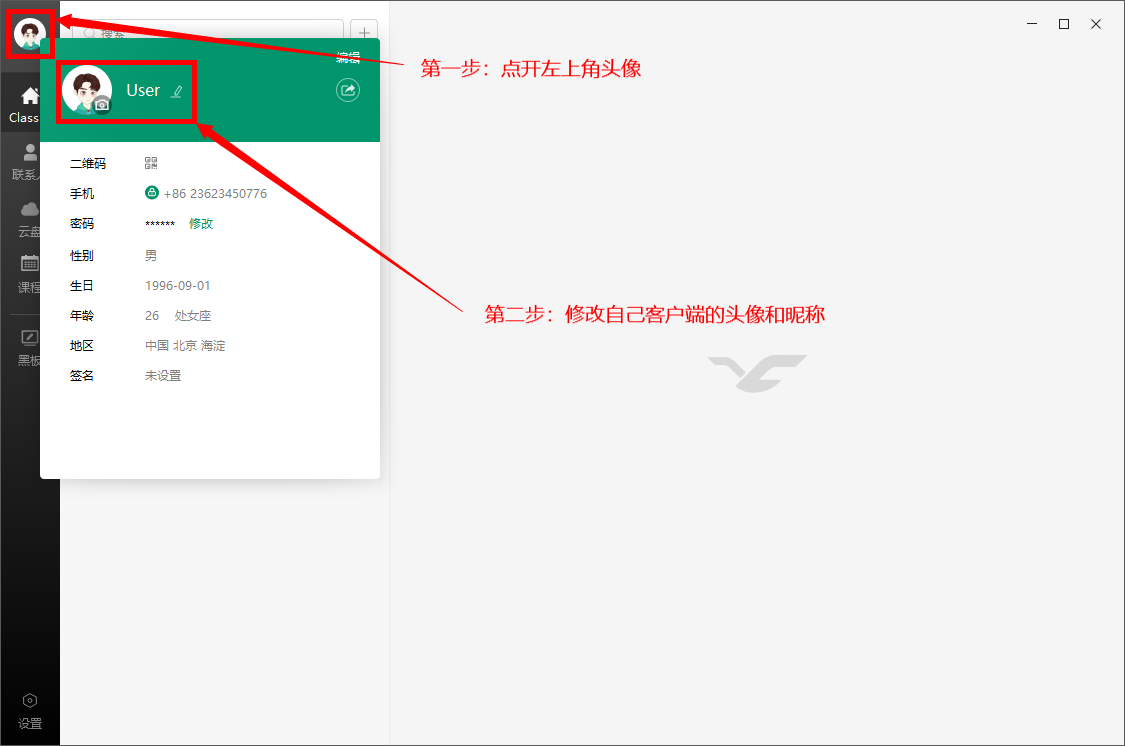This screenshot has width=1125, height=746.
Task: Change the profile photo via camera icon
Action: [x=102, y=105]
